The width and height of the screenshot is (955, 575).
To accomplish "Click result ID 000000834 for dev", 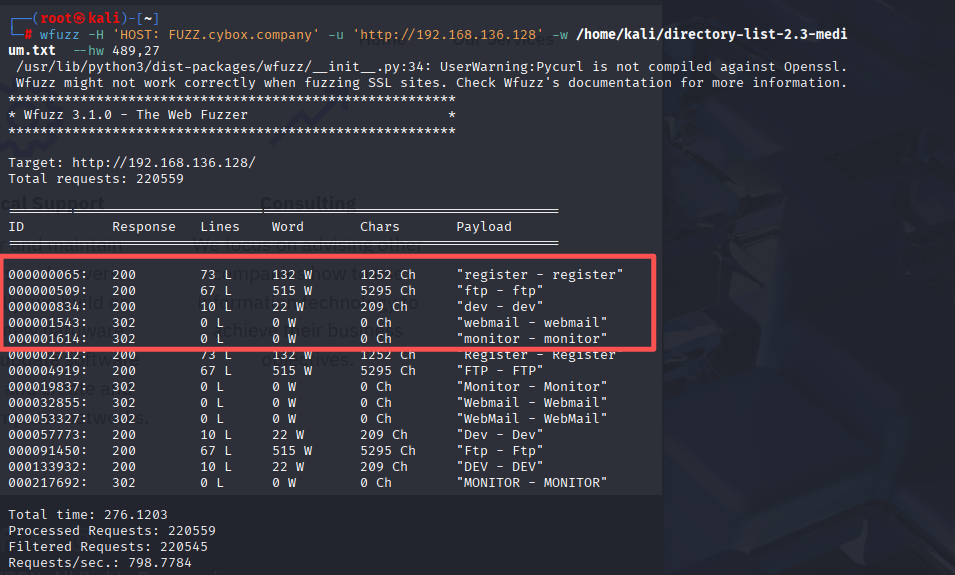I will pyautogui.click(x=47, y=306).
